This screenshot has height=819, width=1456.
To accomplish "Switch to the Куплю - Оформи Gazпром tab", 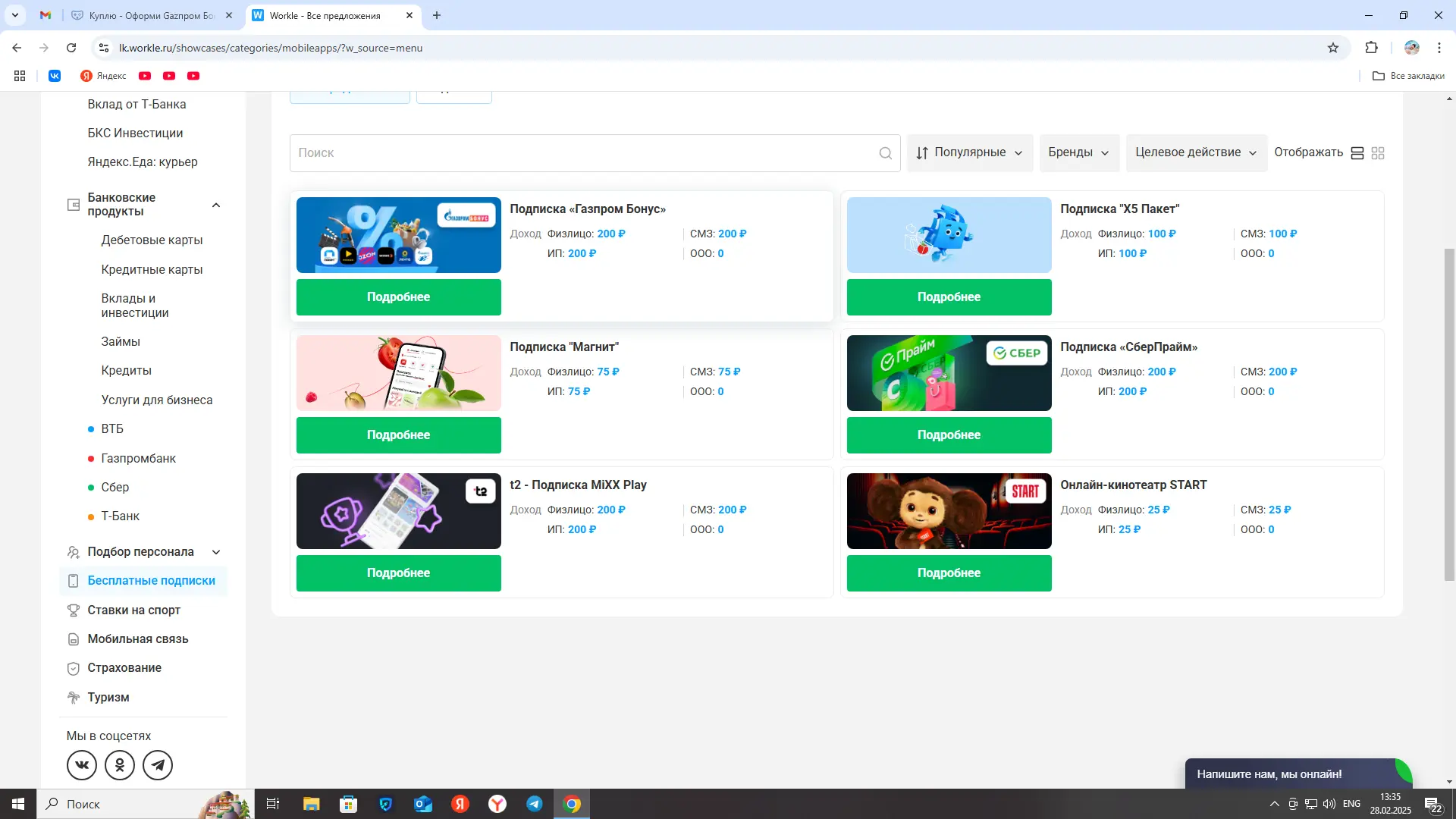I will [x=152, y=15].
